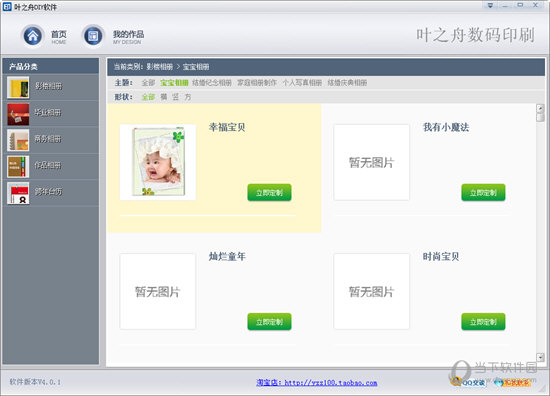Open the QQ交谈 chat icon

[x=469, y=382]
